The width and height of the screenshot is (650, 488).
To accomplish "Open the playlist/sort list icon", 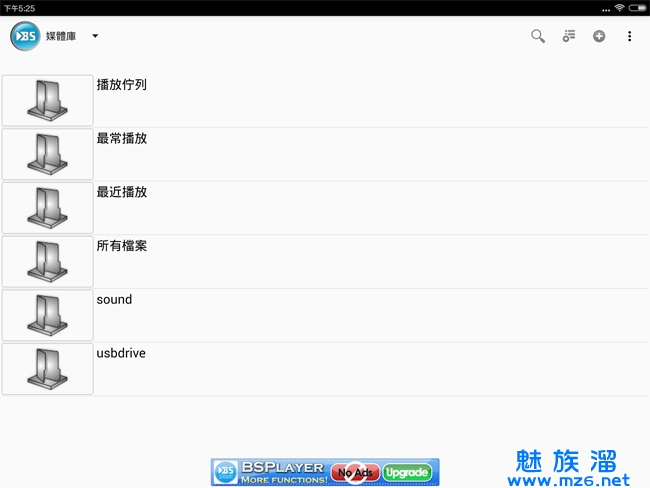I will coord(569,36).
